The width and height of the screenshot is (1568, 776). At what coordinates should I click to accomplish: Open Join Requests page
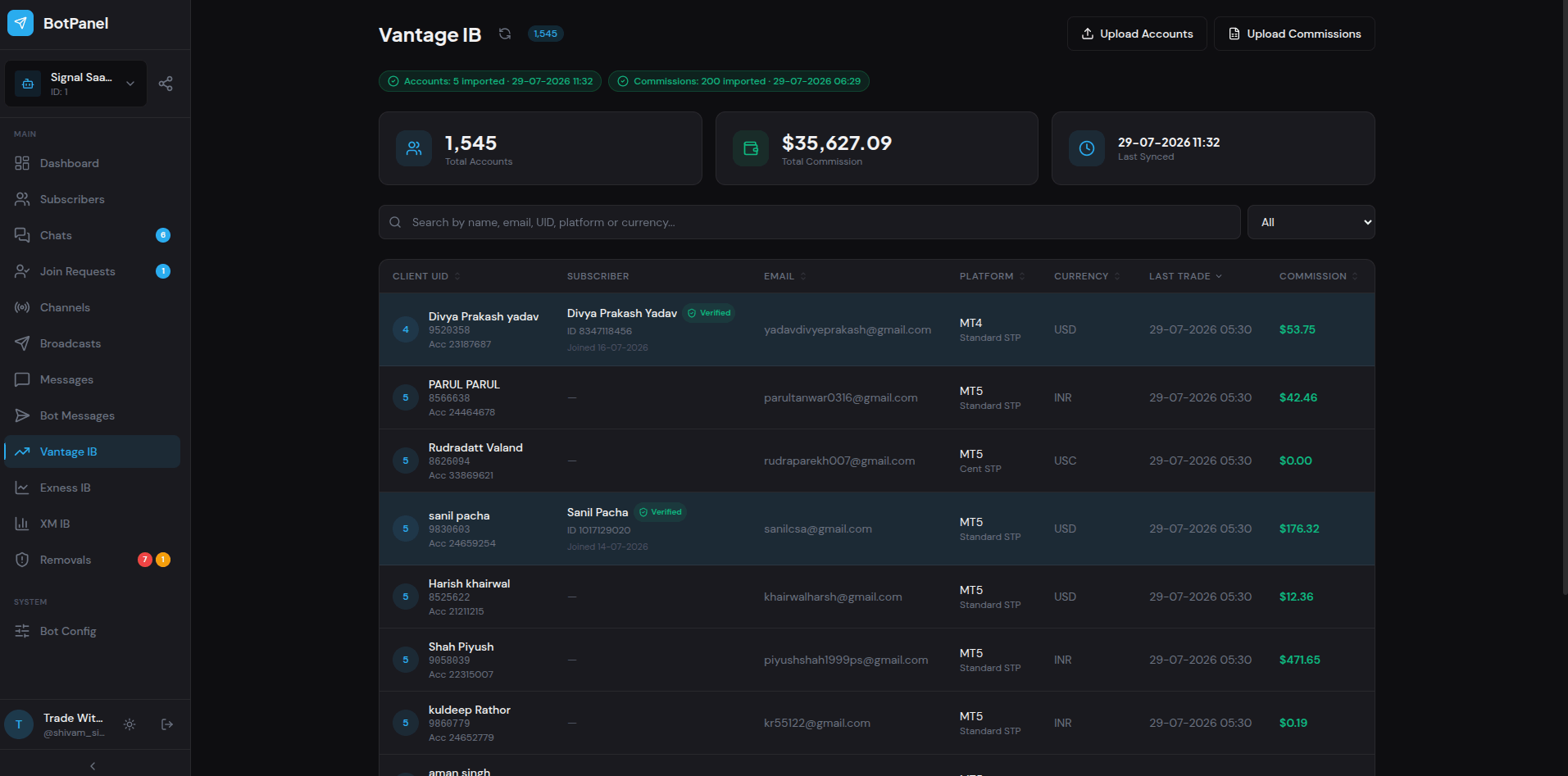click(x=92, y=271)
